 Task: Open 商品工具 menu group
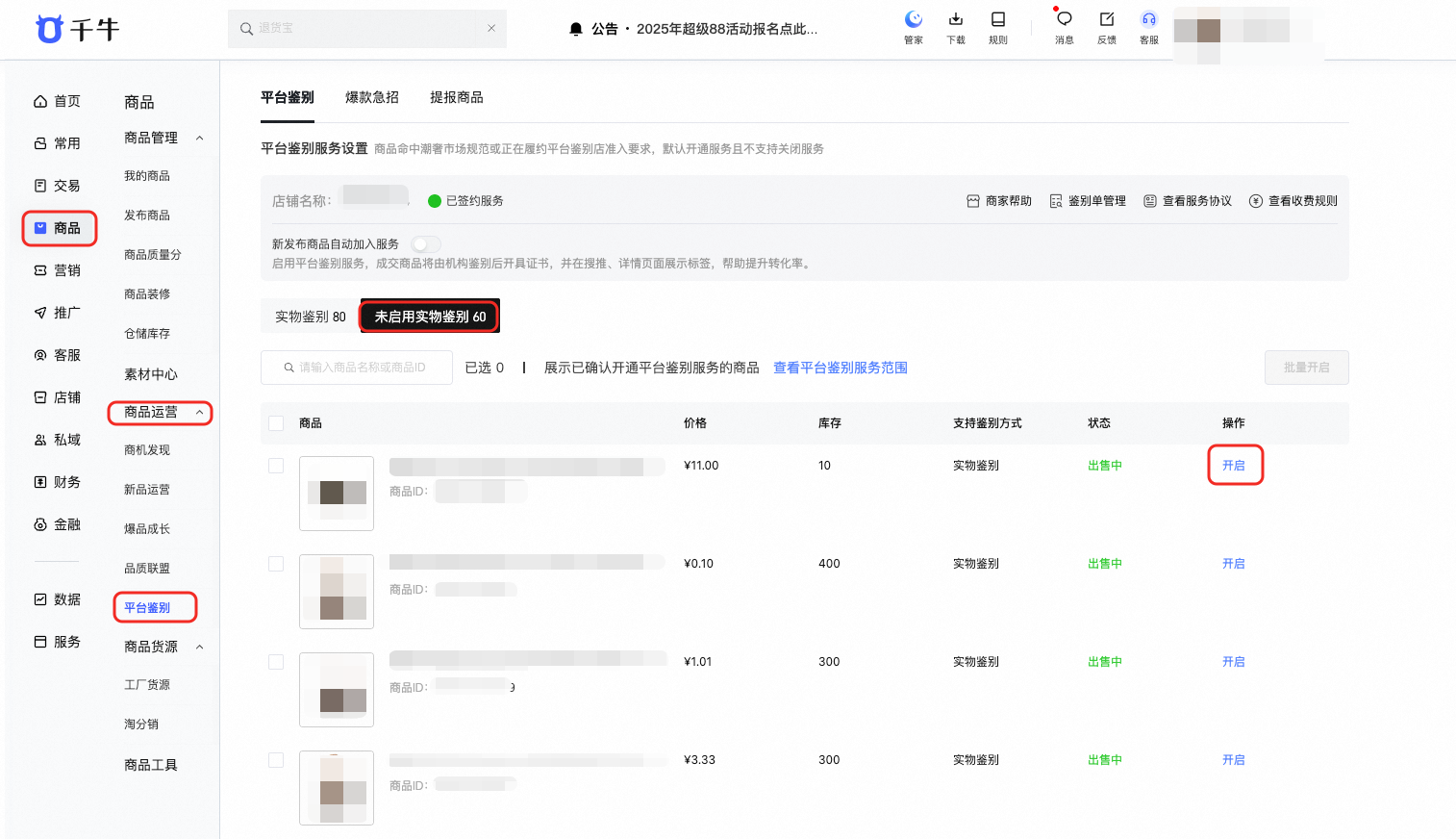pyautogui.click(x=151, y=765)
